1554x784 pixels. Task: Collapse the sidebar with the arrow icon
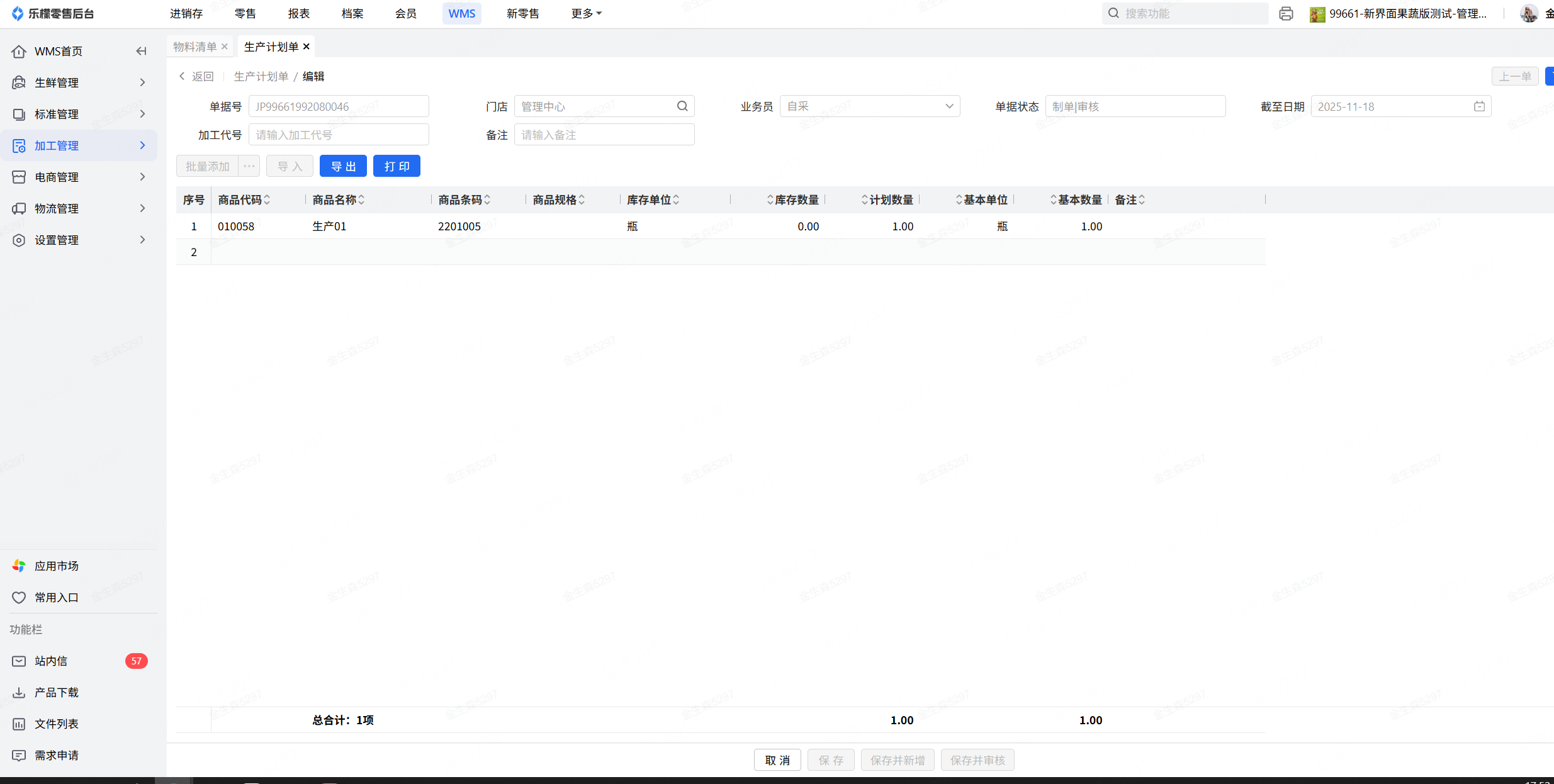point(141,51)
